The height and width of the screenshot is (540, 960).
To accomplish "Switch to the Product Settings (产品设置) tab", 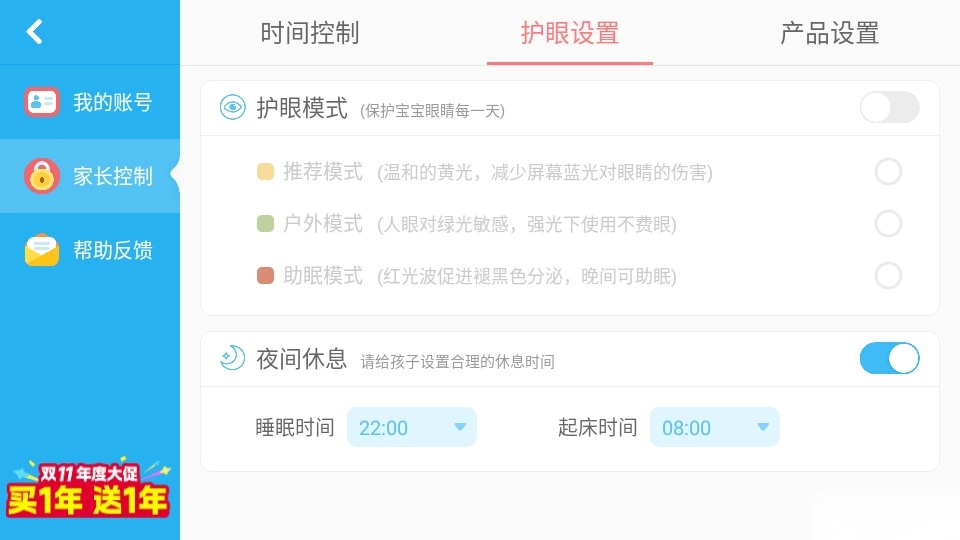I will [829, 33].
